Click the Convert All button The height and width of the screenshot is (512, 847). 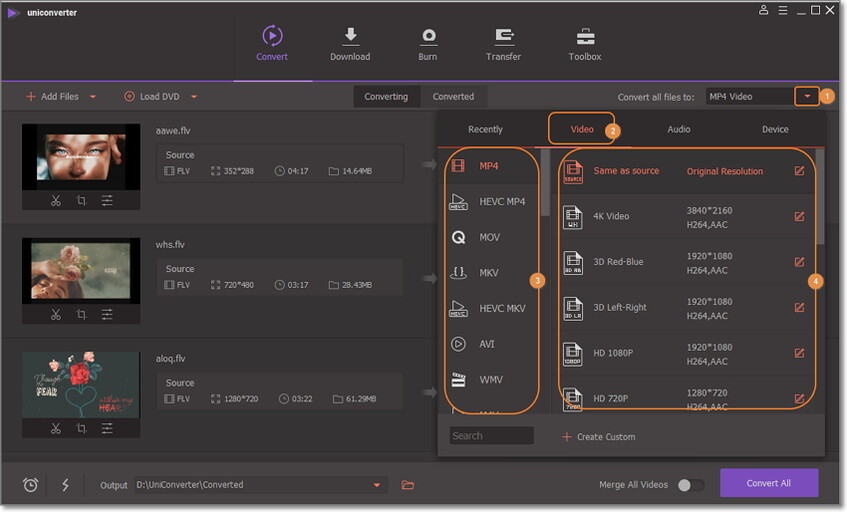click(768, 483)
